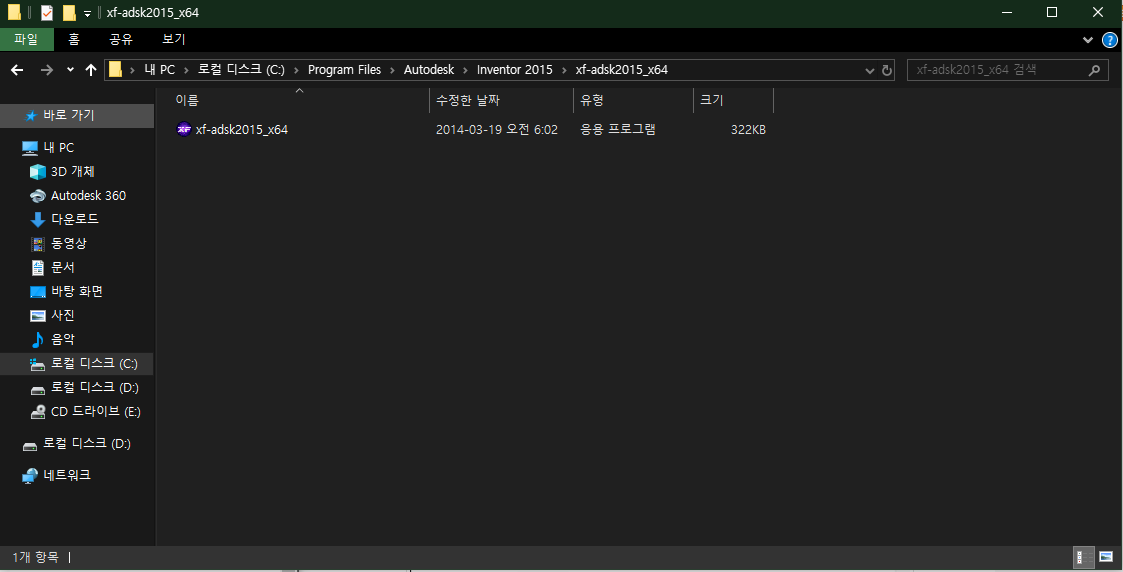Open 바탕 화면 in sidebar
The width and height of the screenshot is (1123, 572).
(x=77, y=291)
